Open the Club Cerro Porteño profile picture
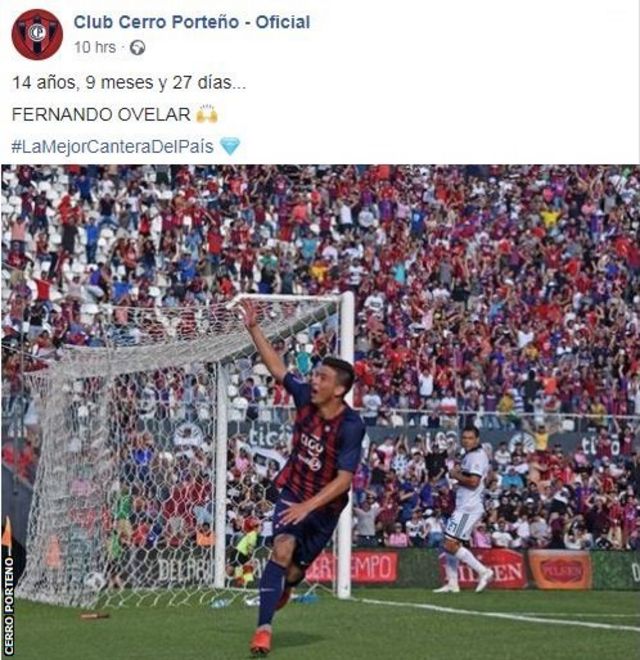This screenshot has width=640, height=660. click(37, 35)
